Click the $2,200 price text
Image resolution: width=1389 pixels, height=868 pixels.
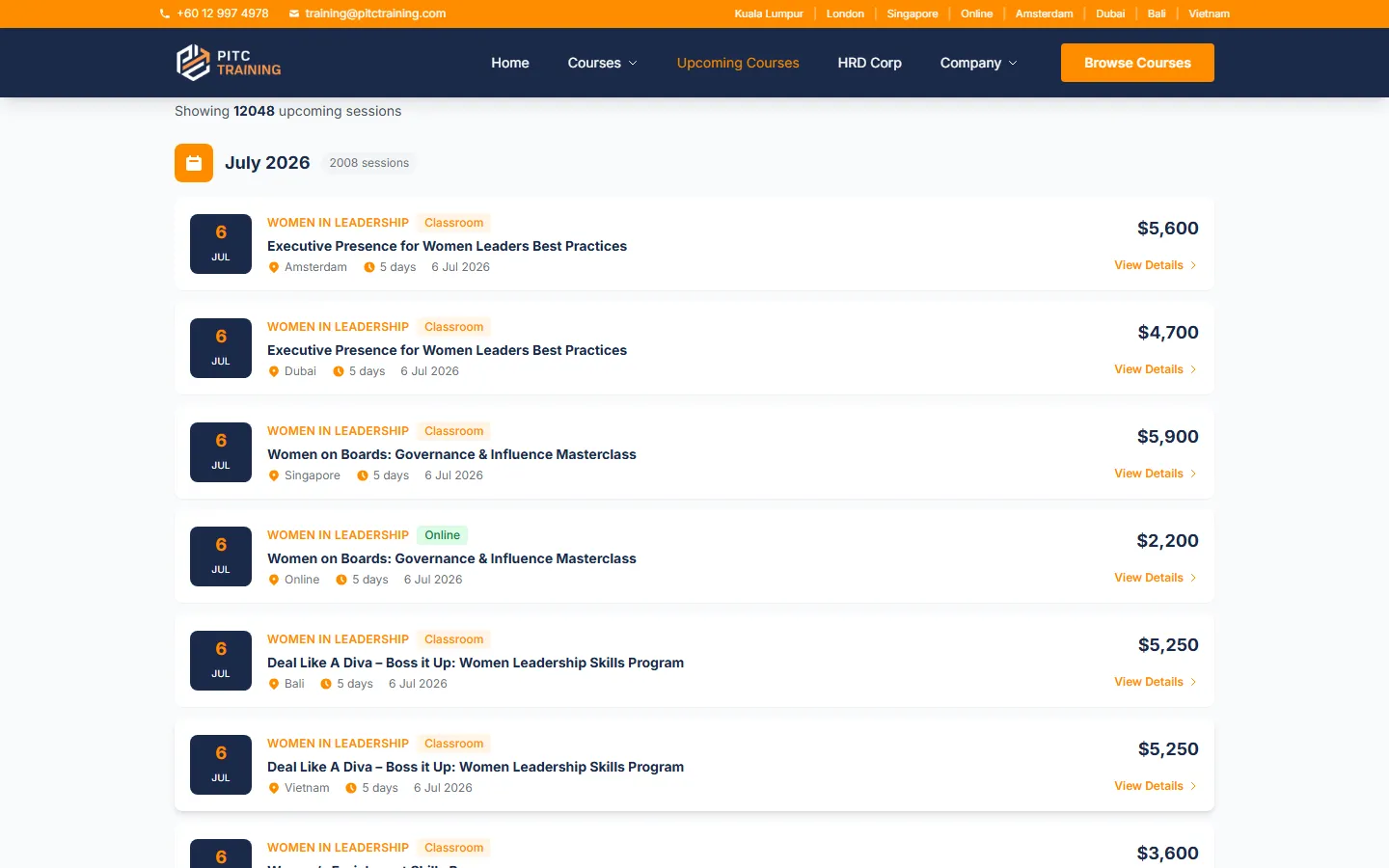[1168, 541]
